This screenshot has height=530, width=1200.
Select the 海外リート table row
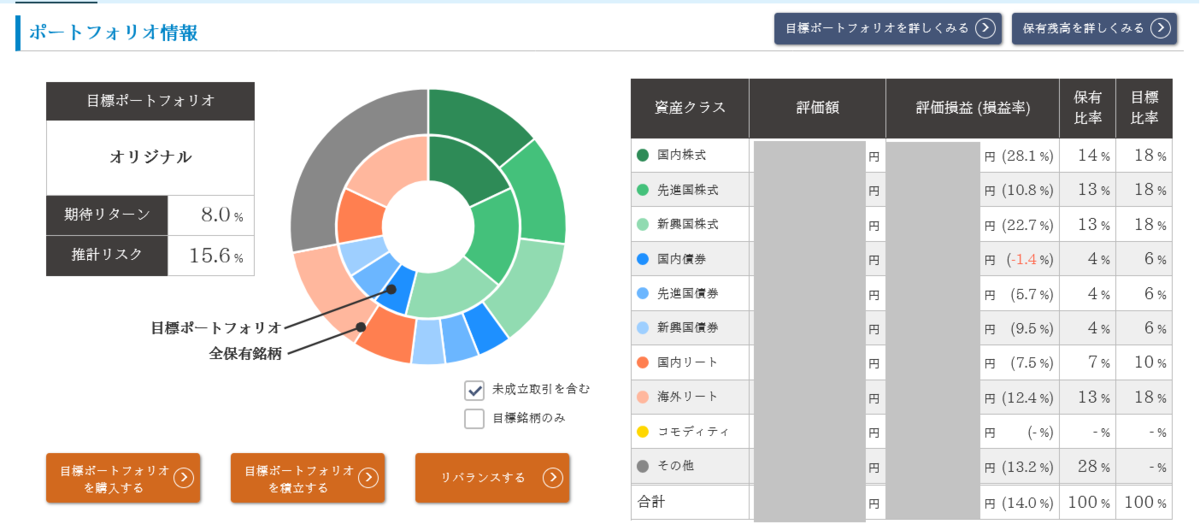click(x=902, y=397)
